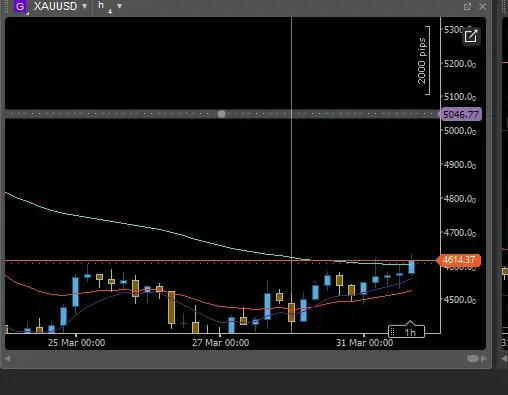Image resolution: width=508 pixels, height=395 pixels.
Task: Click the 5200.0 price axis label
Action: (x=460, y=63)
